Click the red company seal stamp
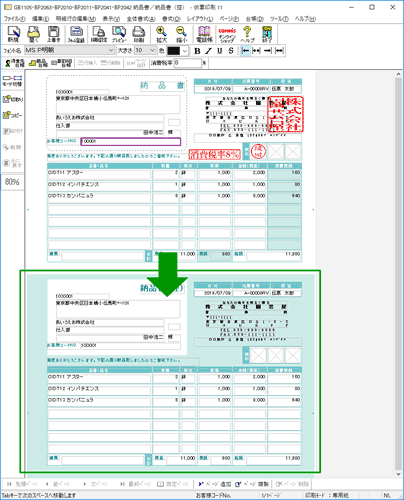This screenshot has width=404, height=500. (285, 114)
